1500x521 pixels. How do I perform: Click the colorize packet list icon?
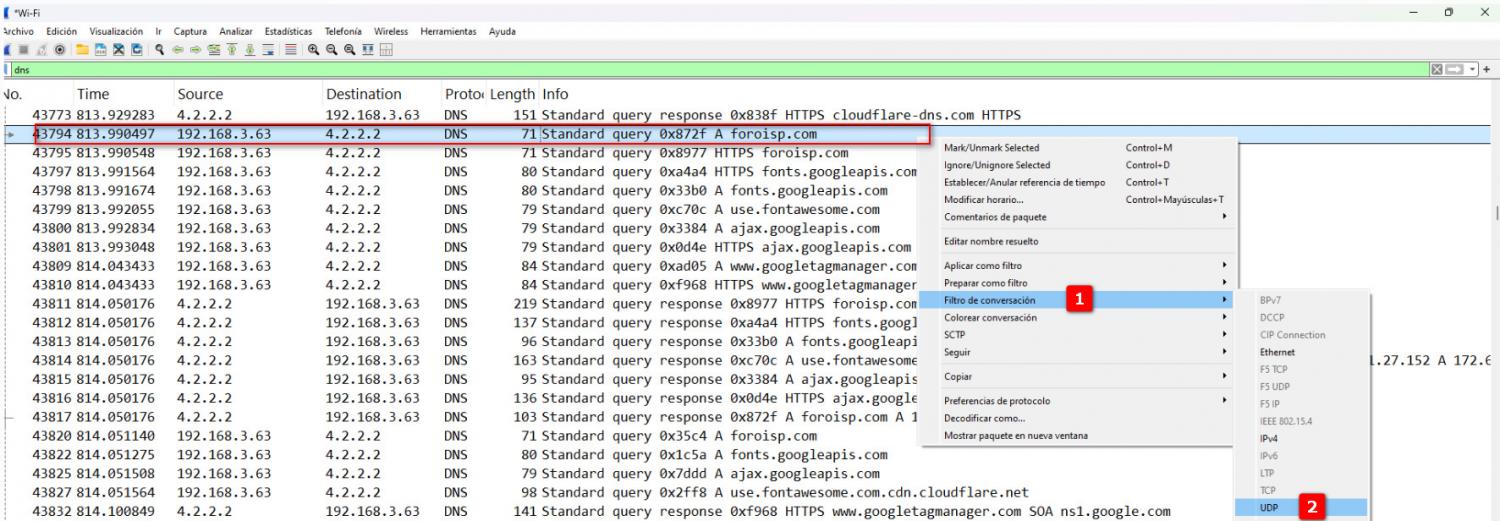tap(290, 50)
